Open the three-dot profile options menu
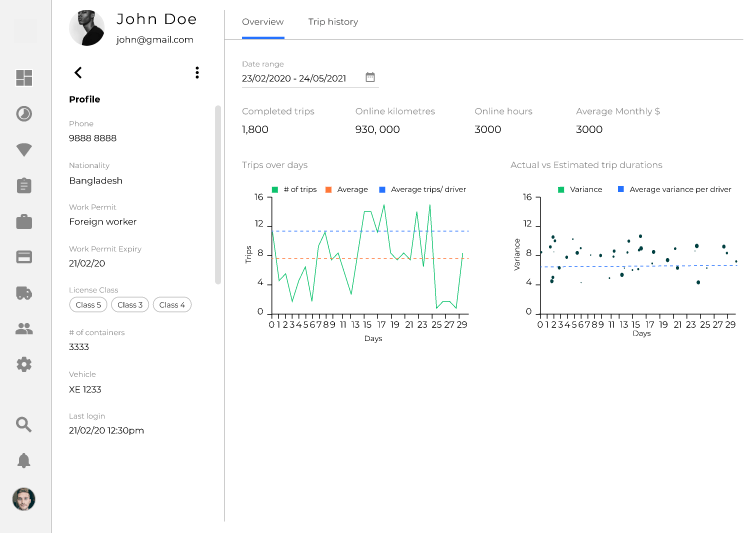This screenshot has height=533, width=755. pyautogui.click(x=197, y=72)
